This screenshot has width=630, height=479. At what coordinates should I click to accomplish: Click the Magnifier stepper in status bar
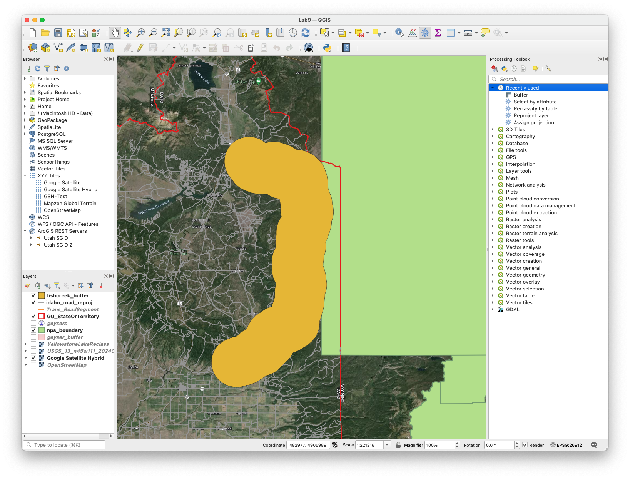click(457, 445)
